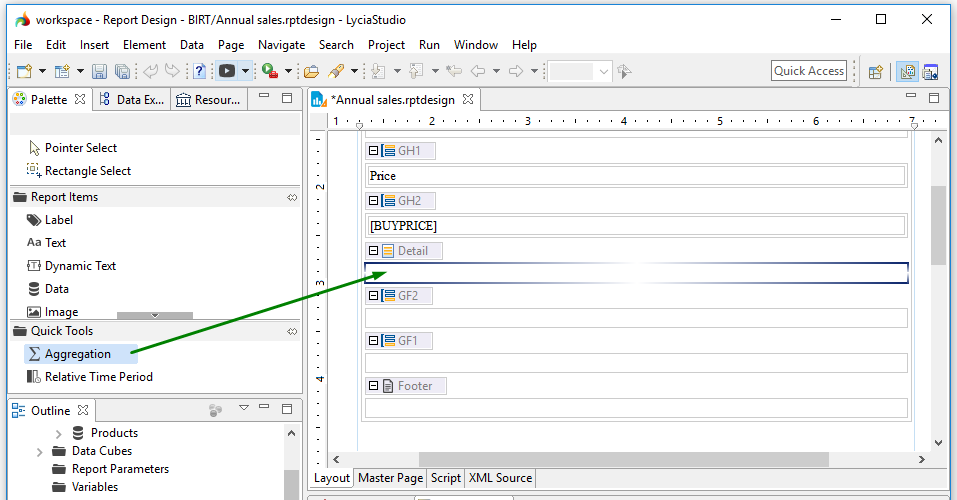Pick the Rectangle Select tool
Image resolution: width=957 pixels, height=500 pixels.
(87, 171)
